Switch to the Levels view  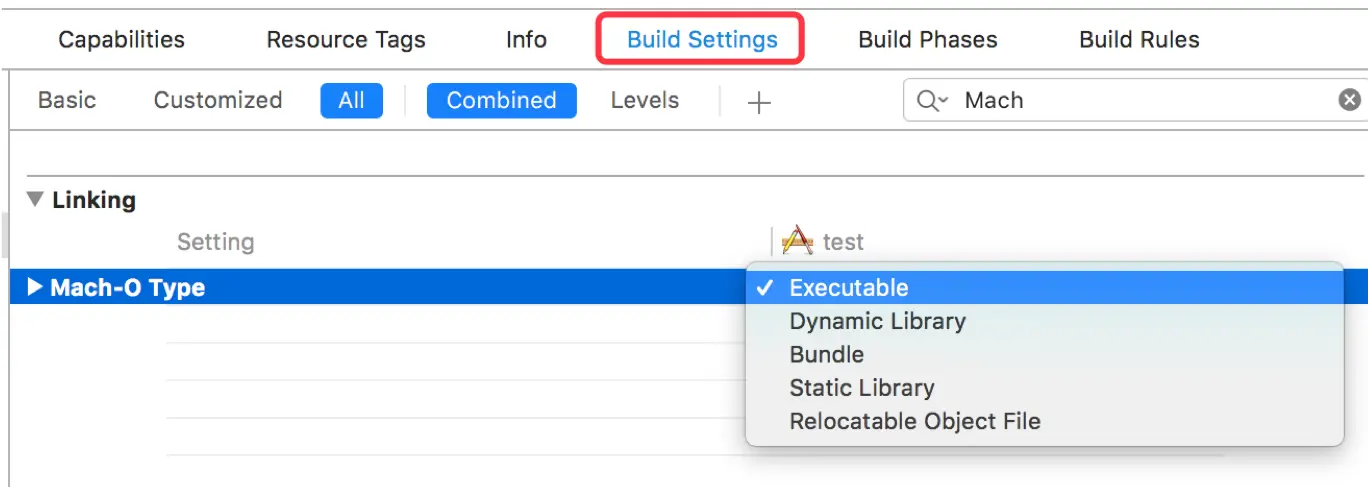[x=644, y=100]
